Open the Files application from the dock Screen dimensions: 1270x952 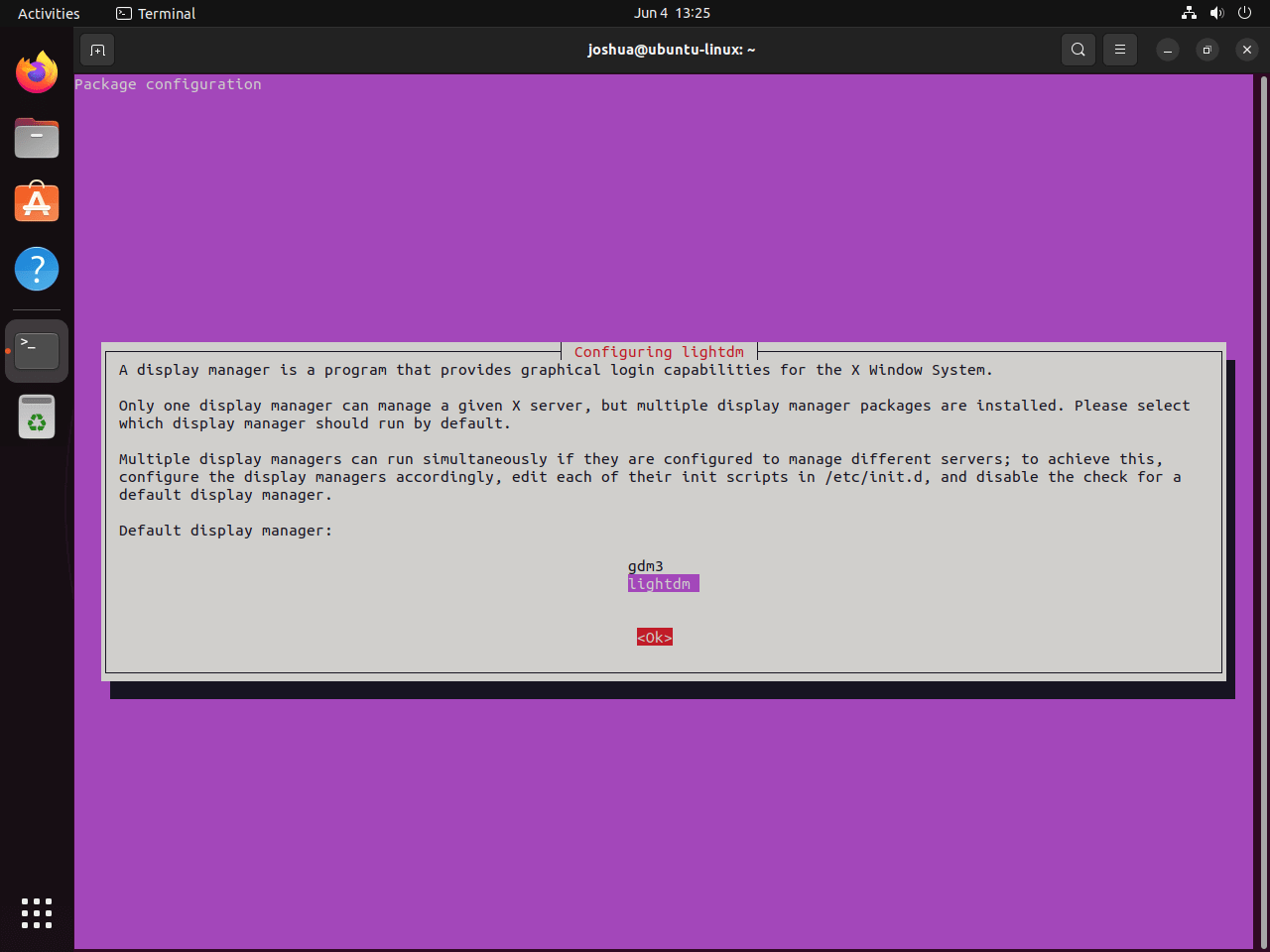tap(36, 138)
